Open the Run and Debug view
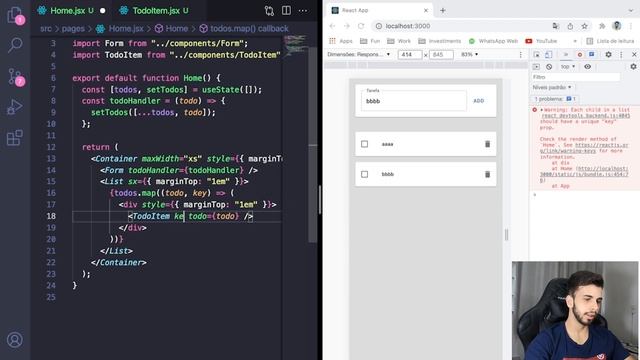This screenshot has height=360, width=640. (x=15, y=107)
